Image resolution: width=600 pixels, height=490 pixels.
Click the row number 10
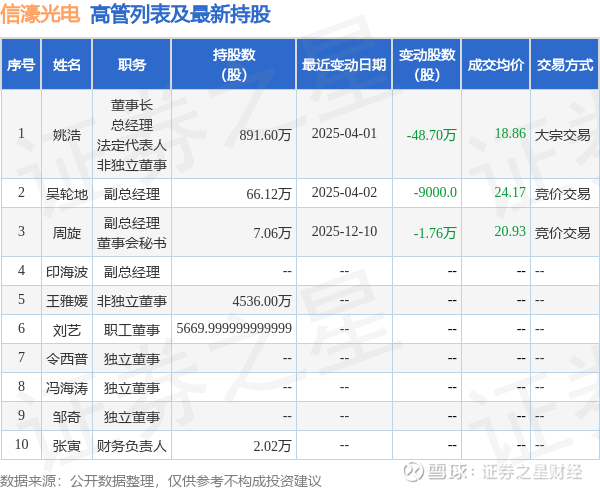point(21,444)
